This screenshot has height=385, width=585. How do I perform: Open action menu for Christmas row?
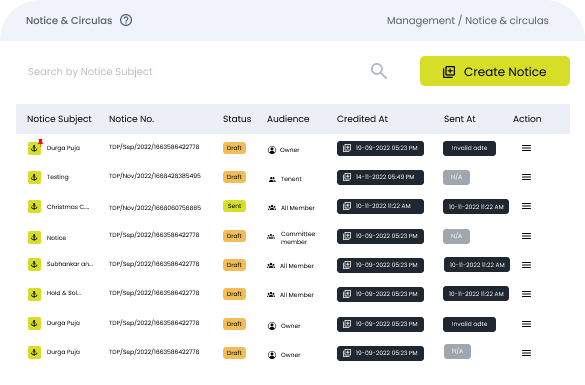pyautogui.click(x=526, y=206)
